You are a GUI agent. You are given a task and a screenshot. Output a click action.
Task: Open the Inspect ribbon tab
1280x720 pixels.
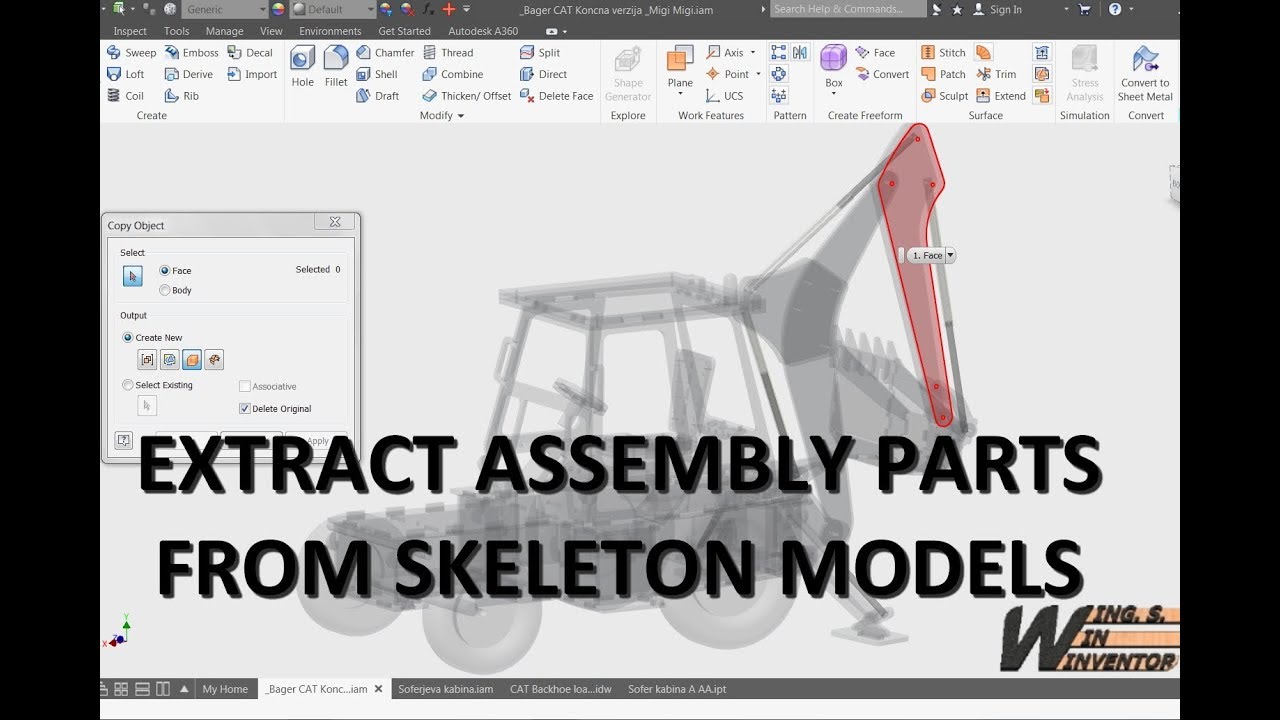(x=130, y=31)
